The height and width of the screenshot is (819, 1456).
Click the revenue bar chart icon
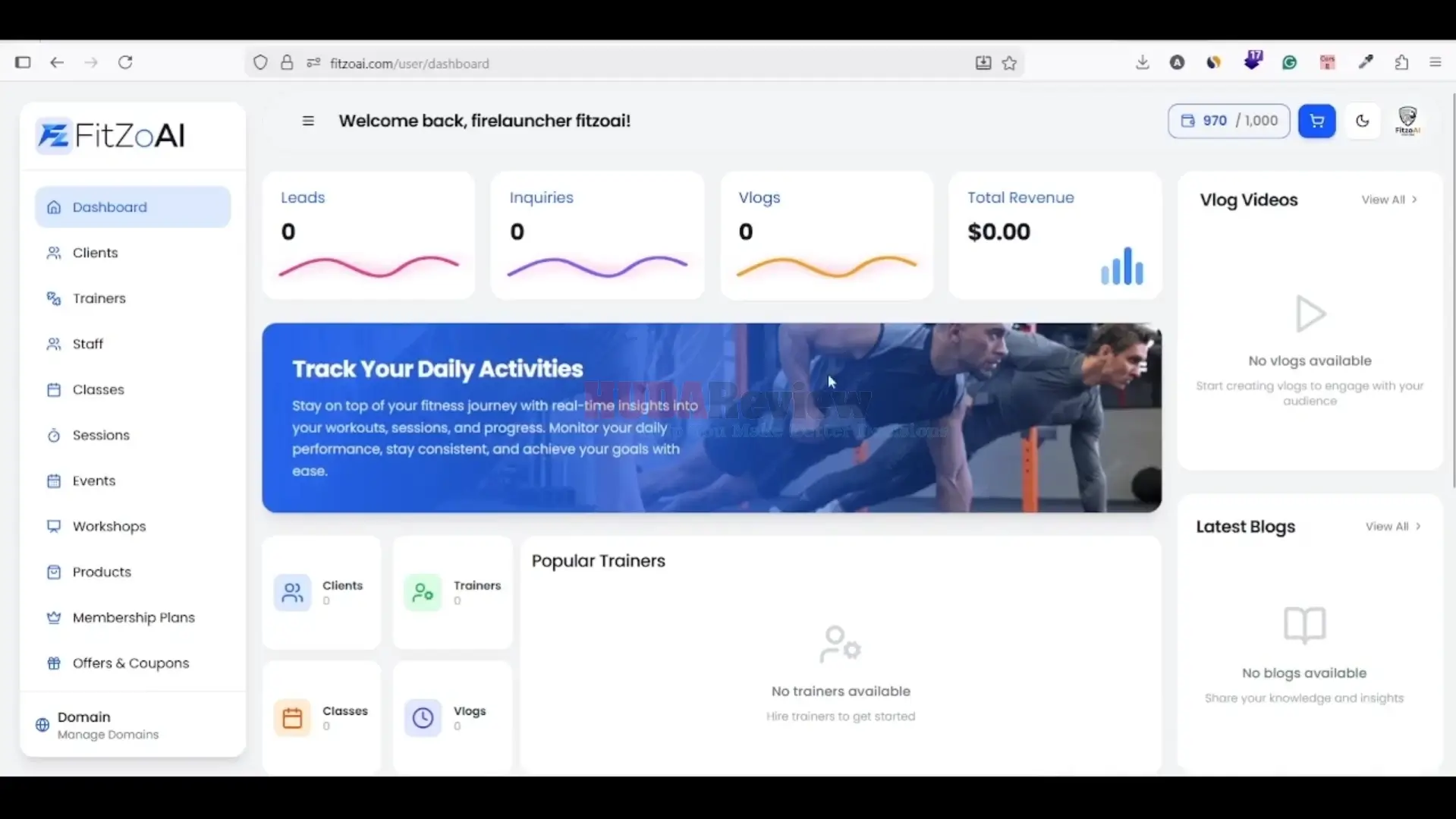(1122, 266)
